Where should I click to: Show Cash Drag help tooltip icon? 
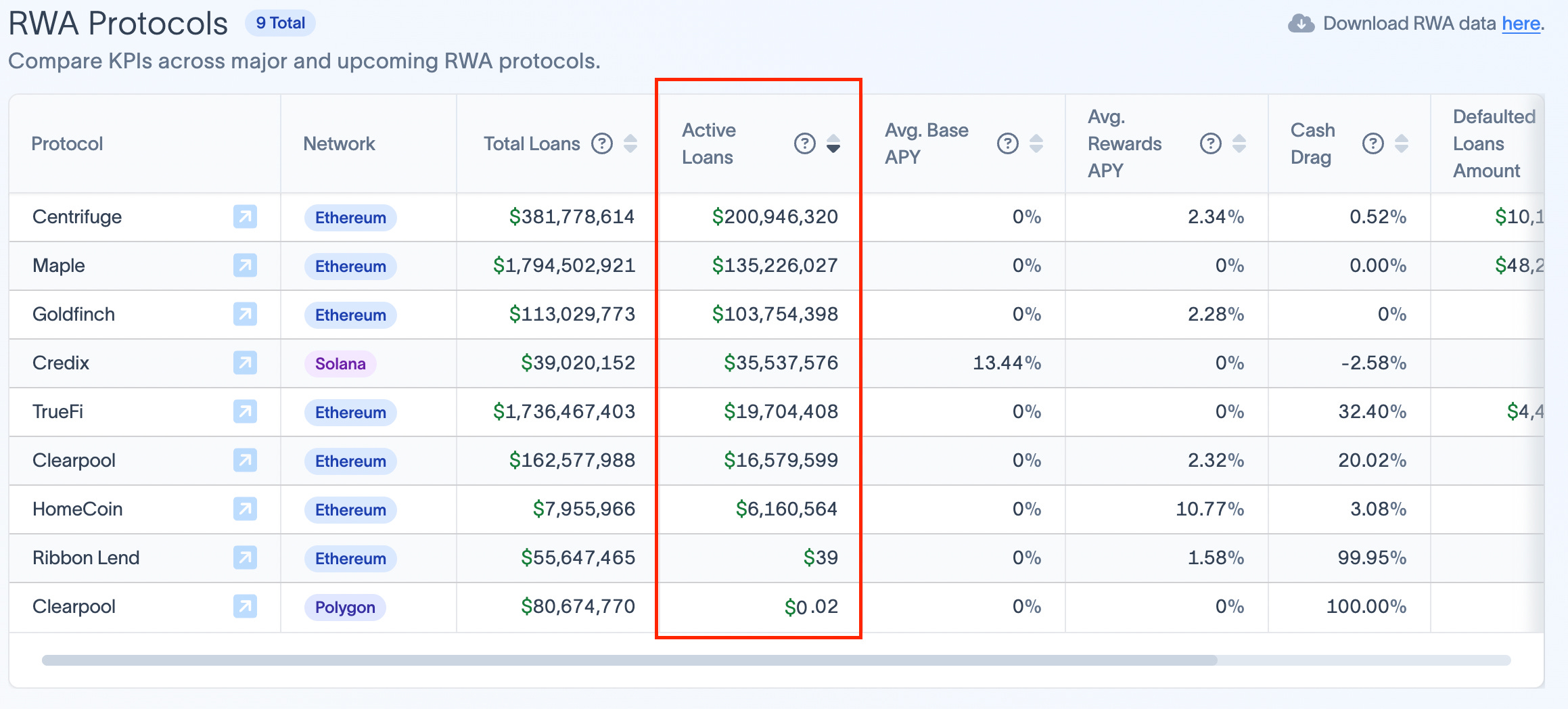click(1373, 143)
